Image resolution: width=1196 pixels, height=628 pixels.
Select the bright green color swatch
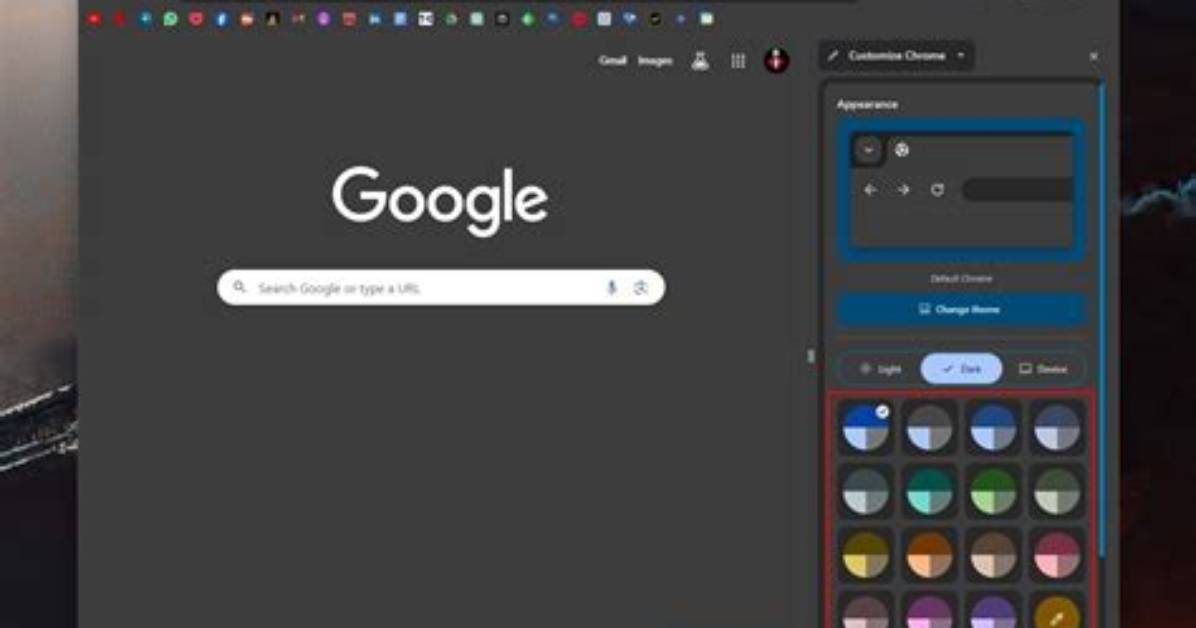pyautogui.click(x=993, y=491)
